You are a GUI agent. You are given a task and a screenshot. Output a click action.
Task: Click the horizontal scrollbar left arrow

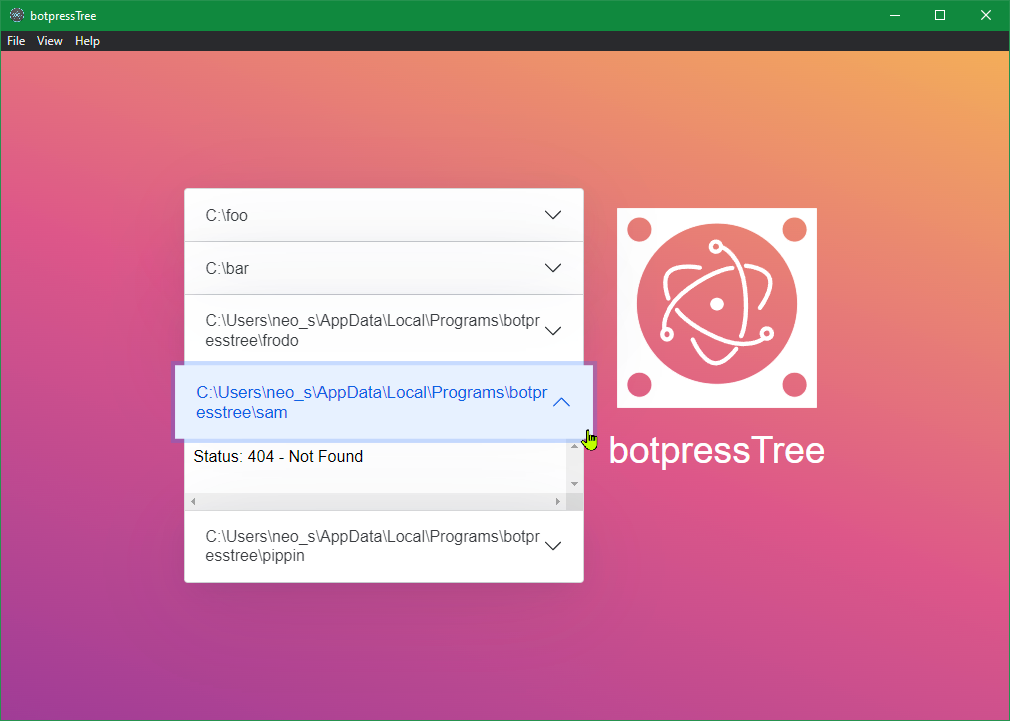[193, 501]
